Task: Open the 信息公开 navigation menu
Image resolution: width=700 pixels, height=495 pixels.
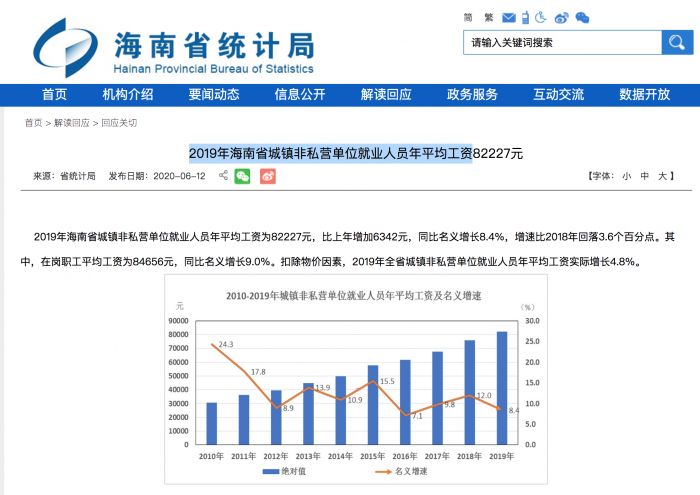Action: [x=300, y=94]
